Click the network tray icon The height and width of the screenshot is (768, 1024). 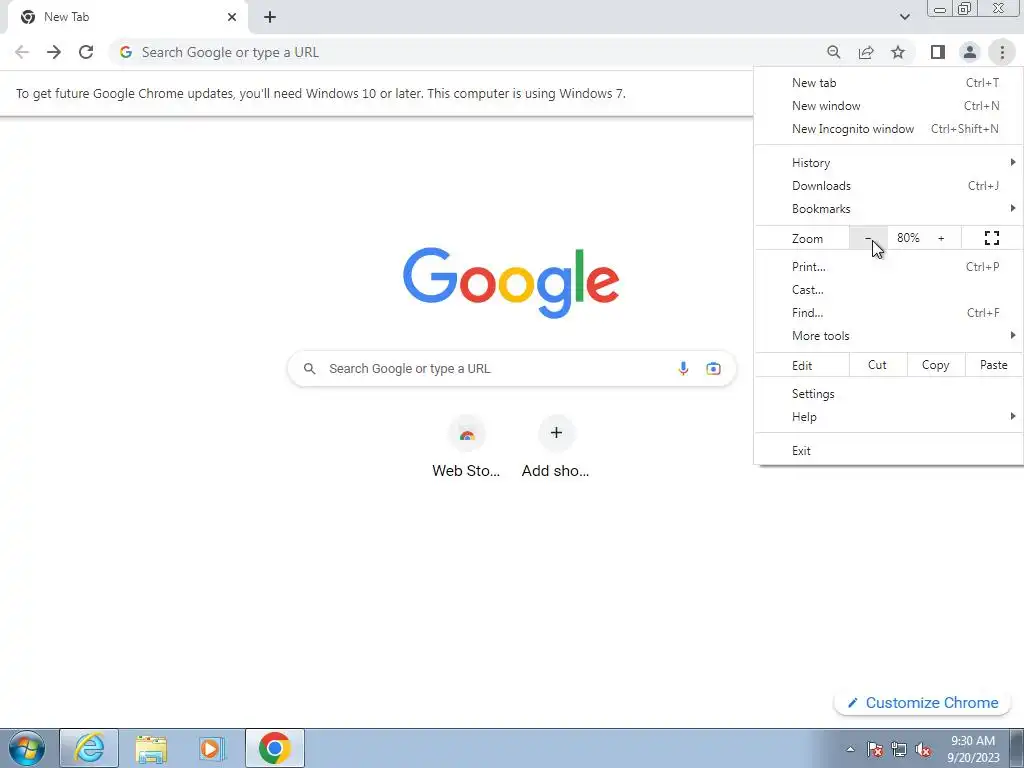tap(899, 749)
